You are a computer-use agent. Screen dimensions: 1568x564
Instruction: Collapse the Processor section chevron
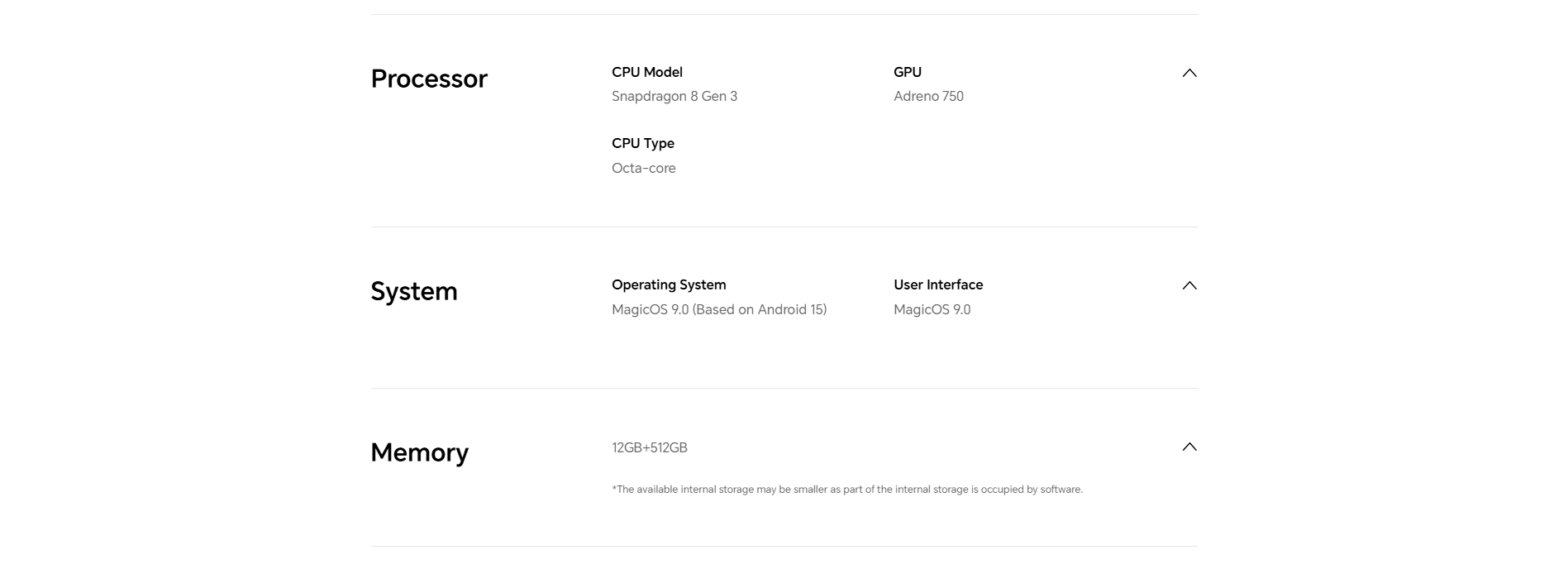(1189, 73)
